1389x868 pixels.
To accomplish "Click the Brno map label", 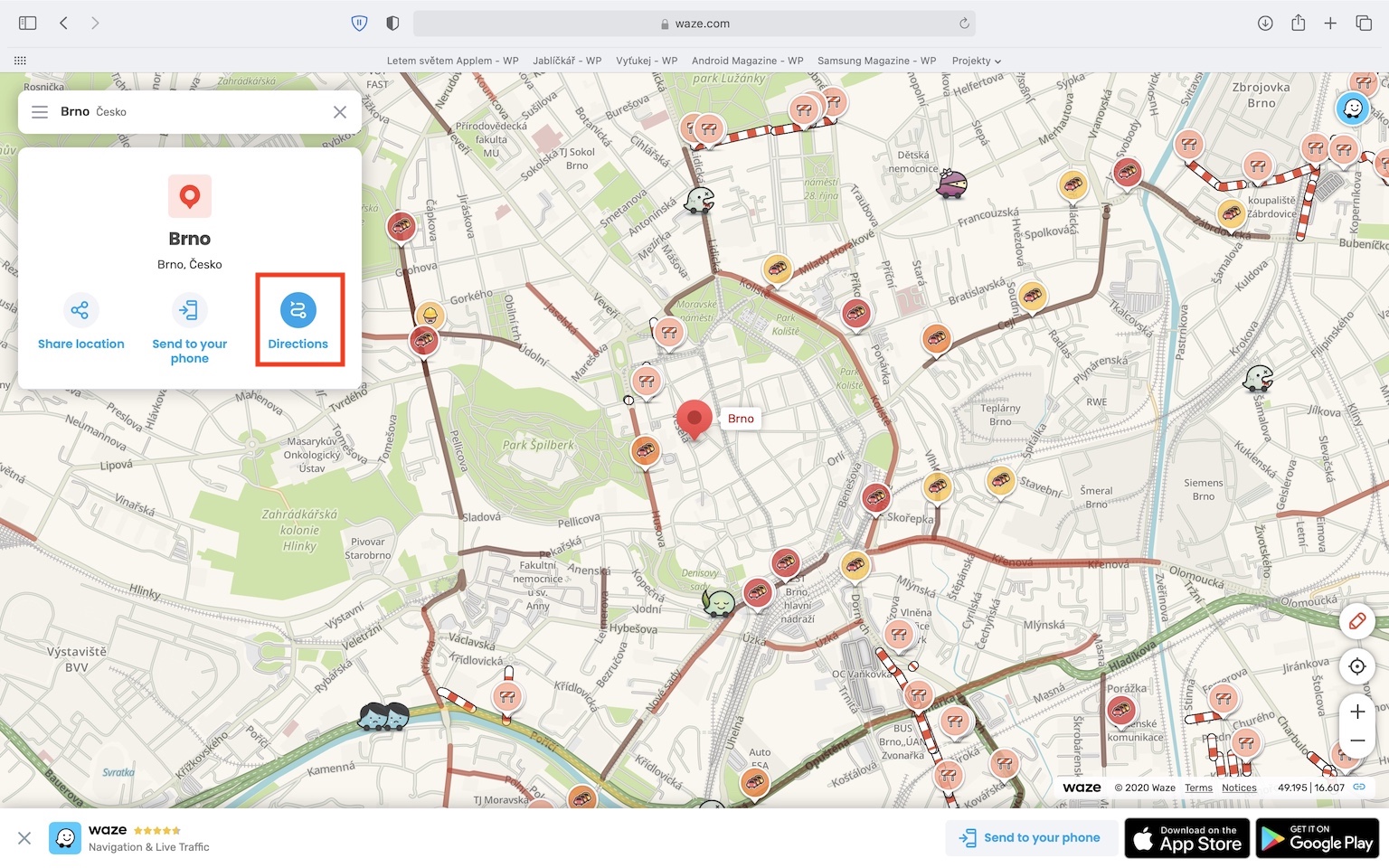I will (x=741, y=419).
